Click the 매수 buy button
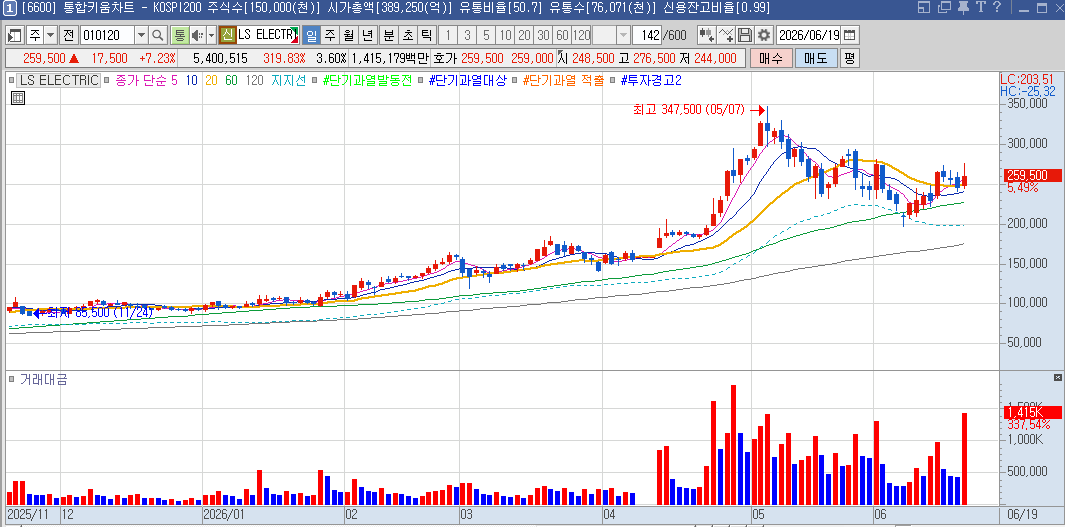This screenshot has width=1065, height=527. pos(771,58)
